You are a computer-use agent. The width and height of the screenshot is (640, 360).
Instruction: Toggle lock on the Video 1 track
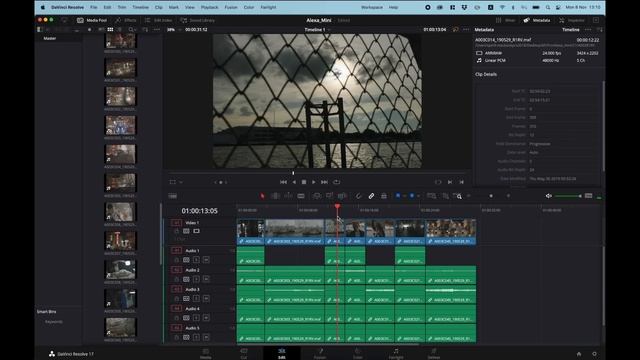point(177,231)
